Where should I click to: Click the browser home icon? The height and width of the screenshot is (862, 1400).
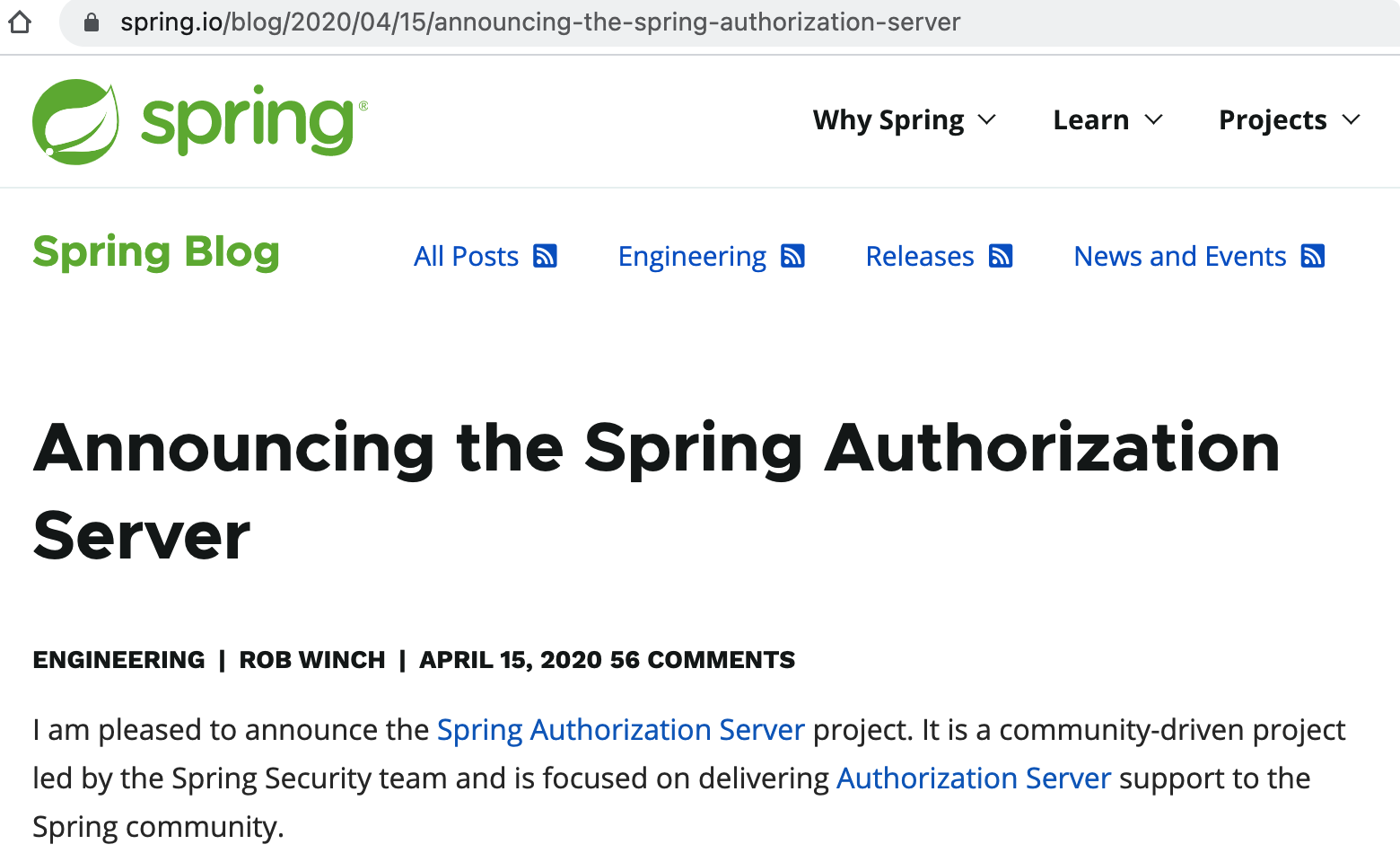20,22
